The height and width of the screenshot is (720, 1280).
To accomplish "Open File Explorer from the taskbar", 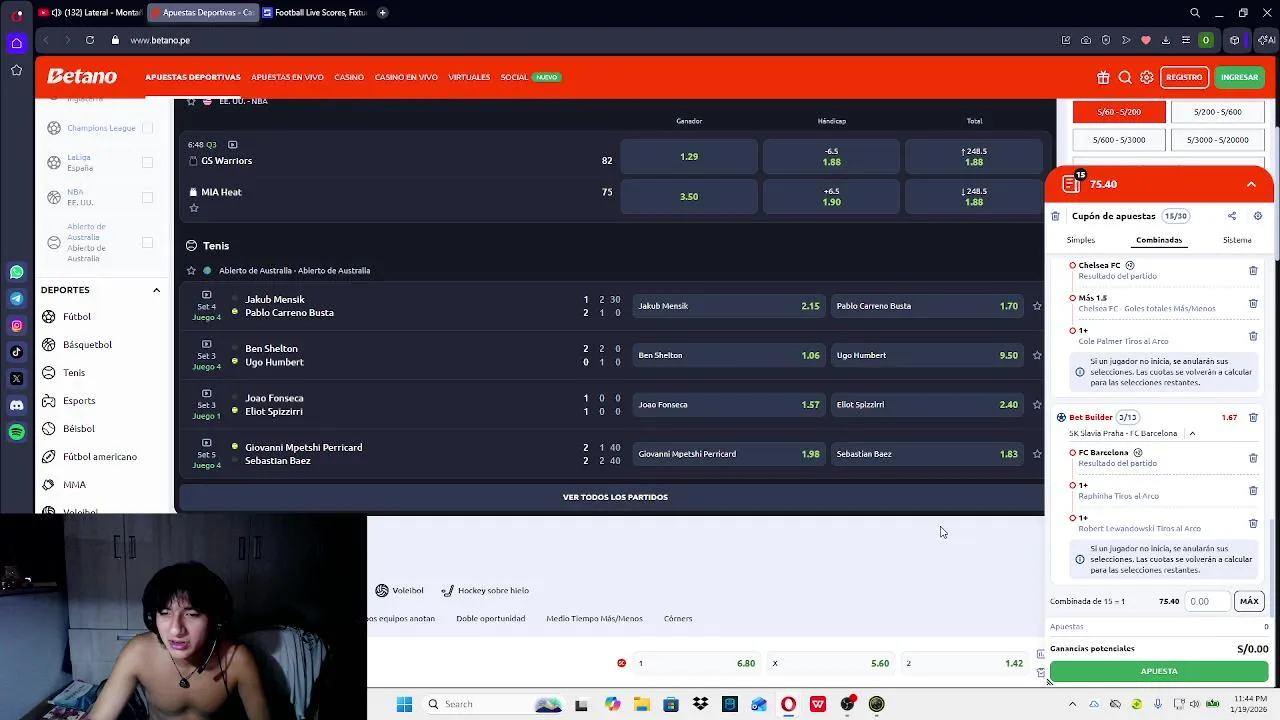I will click(641, 704).
